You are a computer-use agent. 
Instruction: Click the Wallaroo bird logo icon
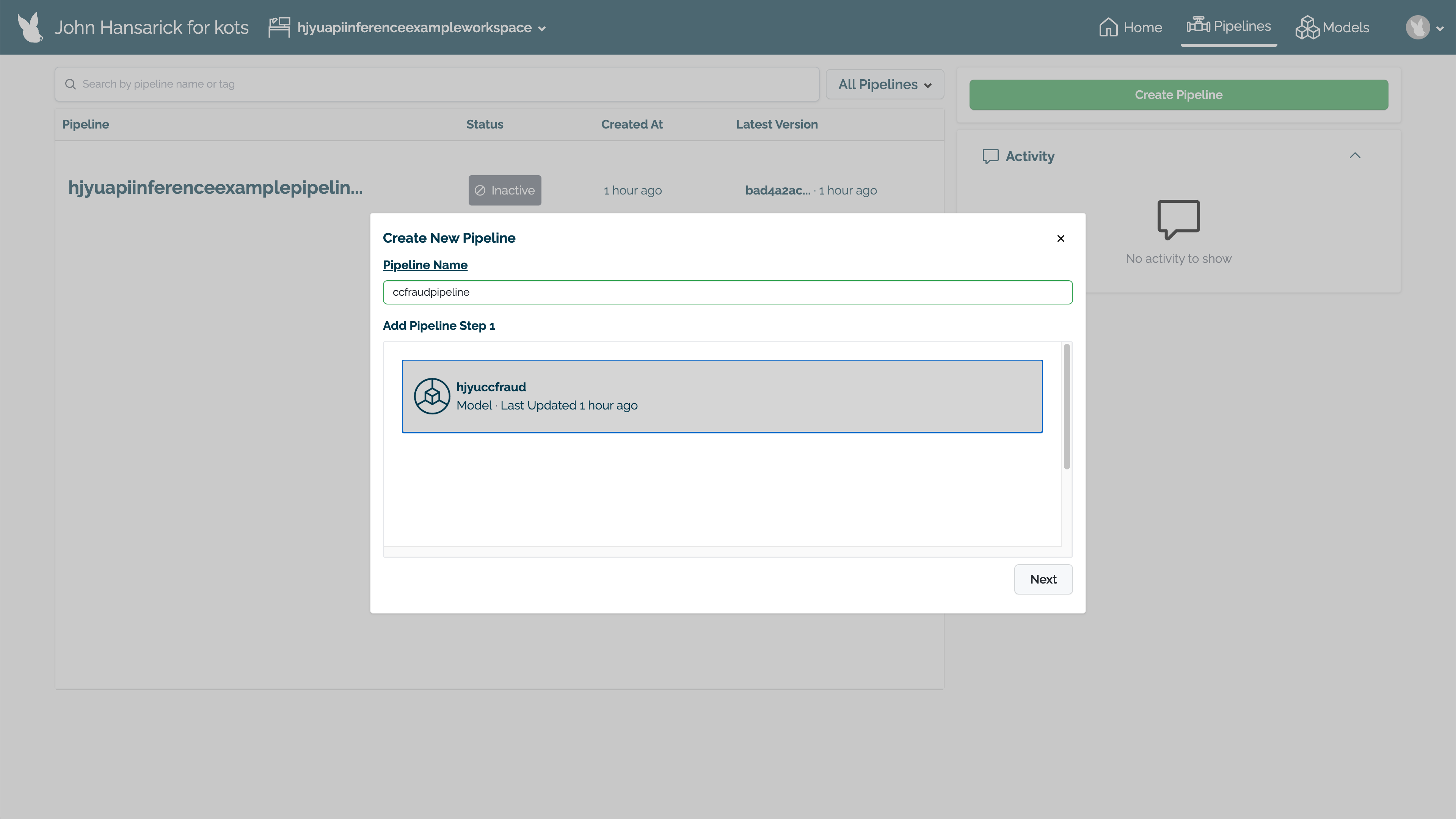point(30,27)
